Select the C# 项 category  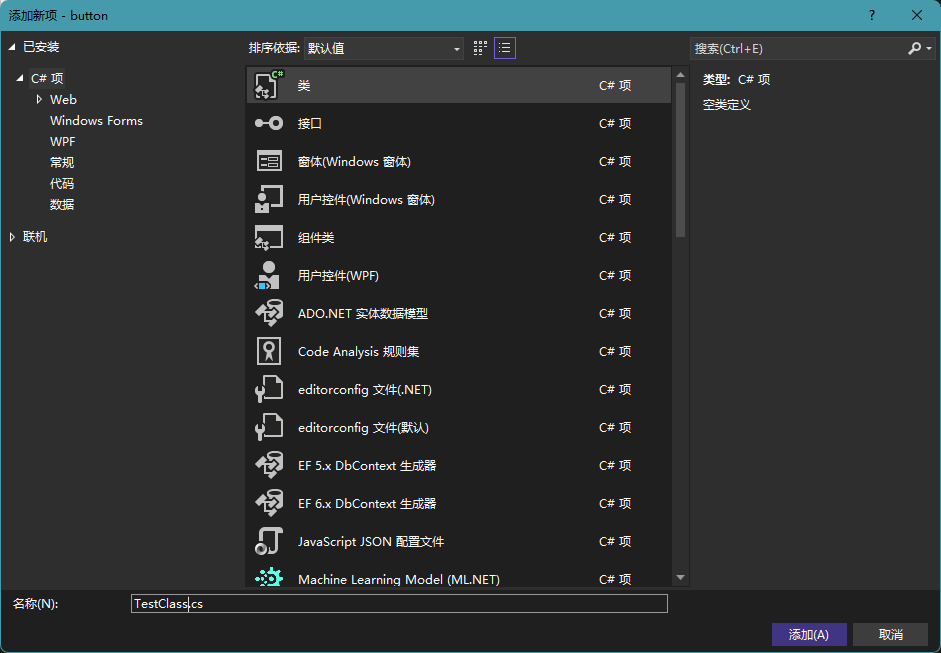point(47,79)
